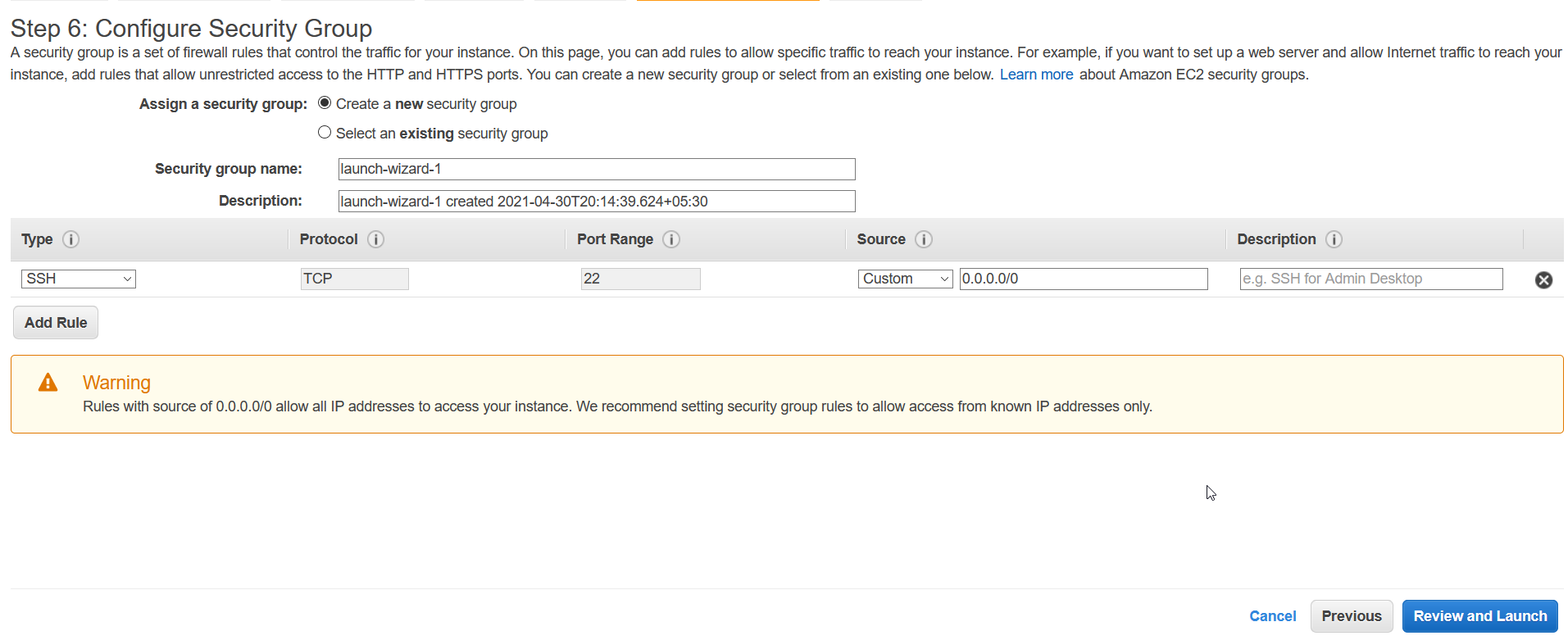Click Cancel link
This screenshot has width=1568, height=640.
coord(1272,616)
